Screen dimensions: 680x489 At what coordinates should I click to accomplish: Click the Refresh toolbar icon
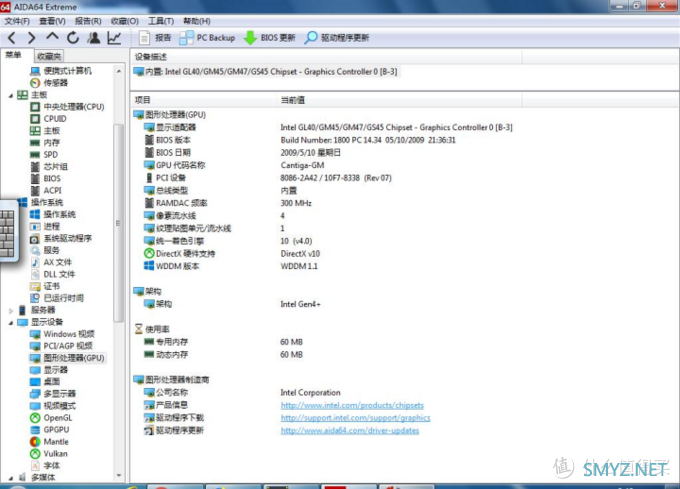pyautogui.click(x=73, y=38)
